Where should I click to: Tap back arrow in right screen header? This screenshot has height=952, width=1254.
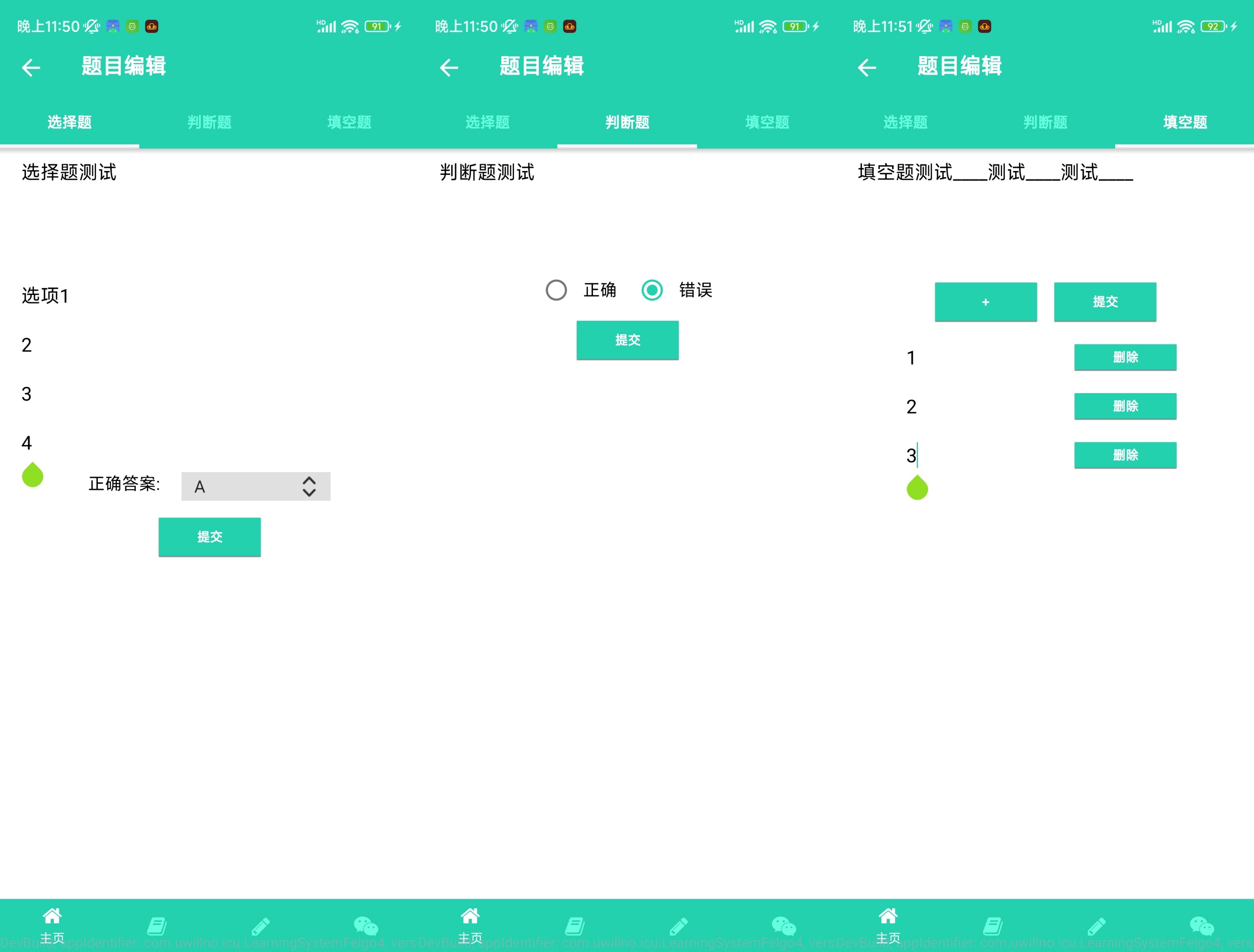867,67
